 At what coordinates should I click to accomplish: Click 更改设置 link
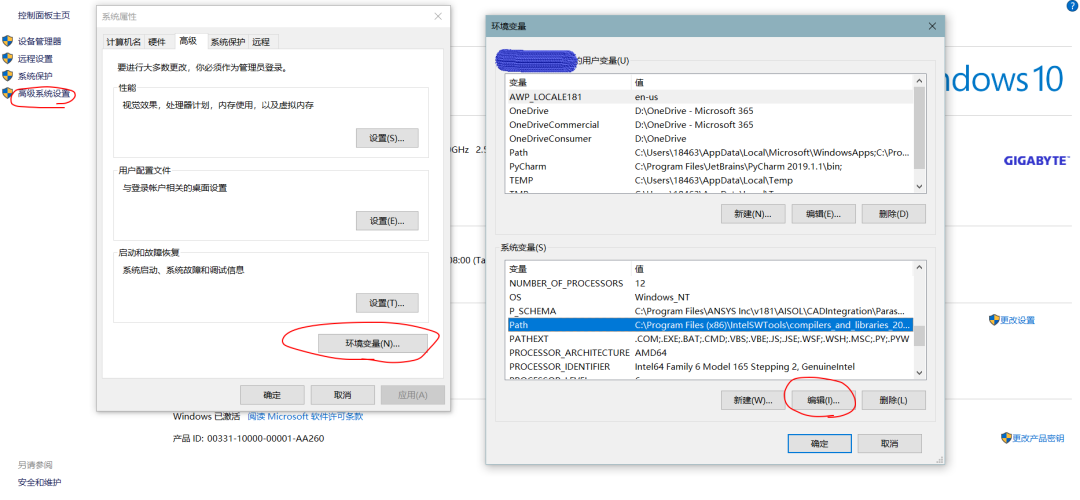click(1017, 320)
